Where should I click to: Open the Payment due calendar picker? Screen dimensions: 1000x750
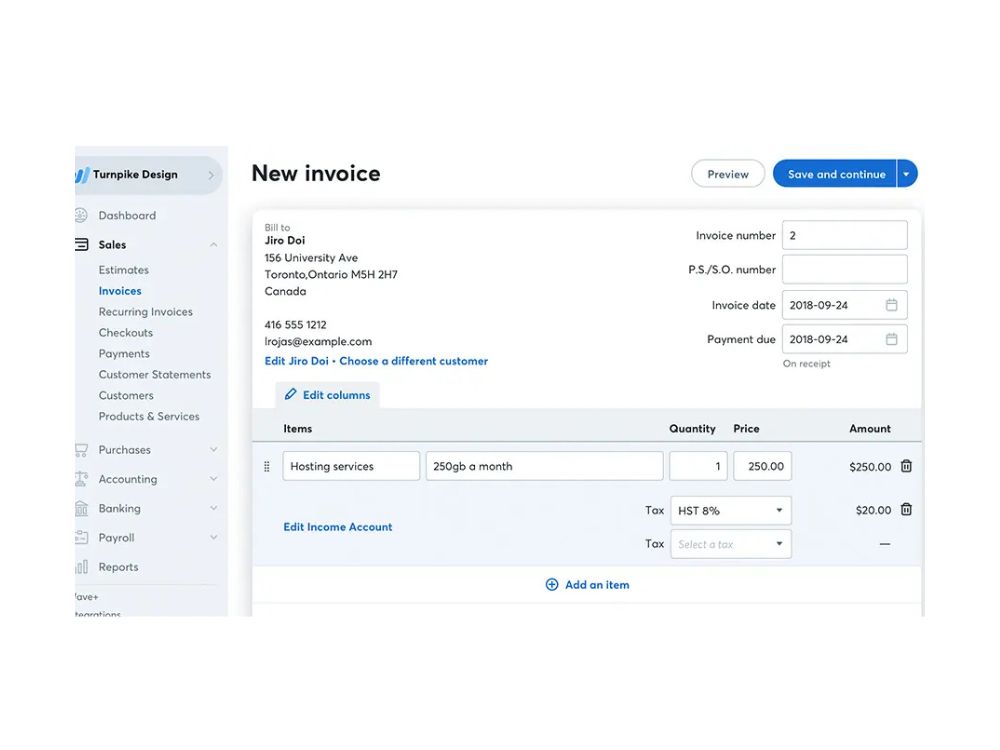point(892,339)
